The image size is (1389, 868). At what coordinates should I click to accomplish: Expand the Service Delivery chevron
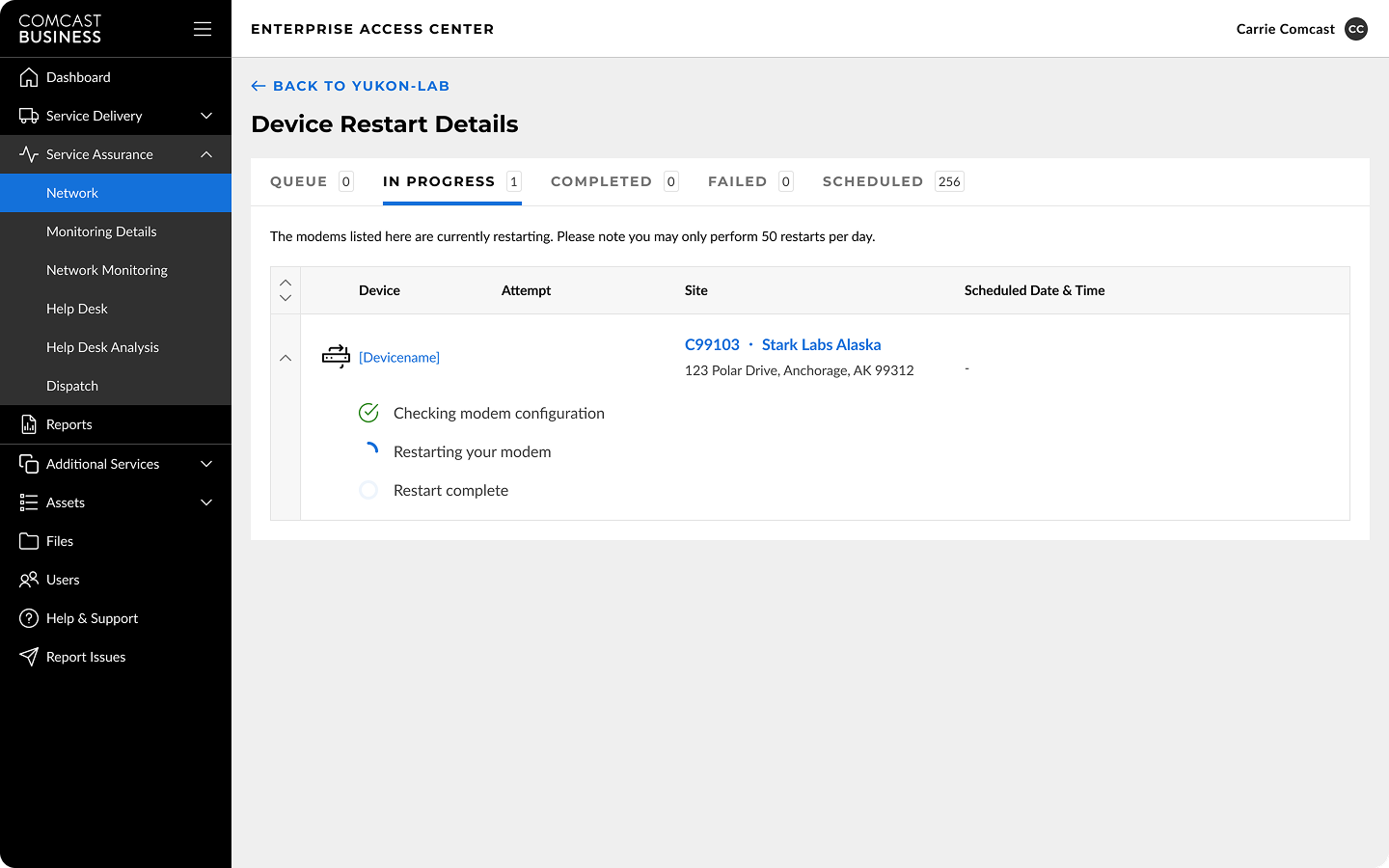206,116
